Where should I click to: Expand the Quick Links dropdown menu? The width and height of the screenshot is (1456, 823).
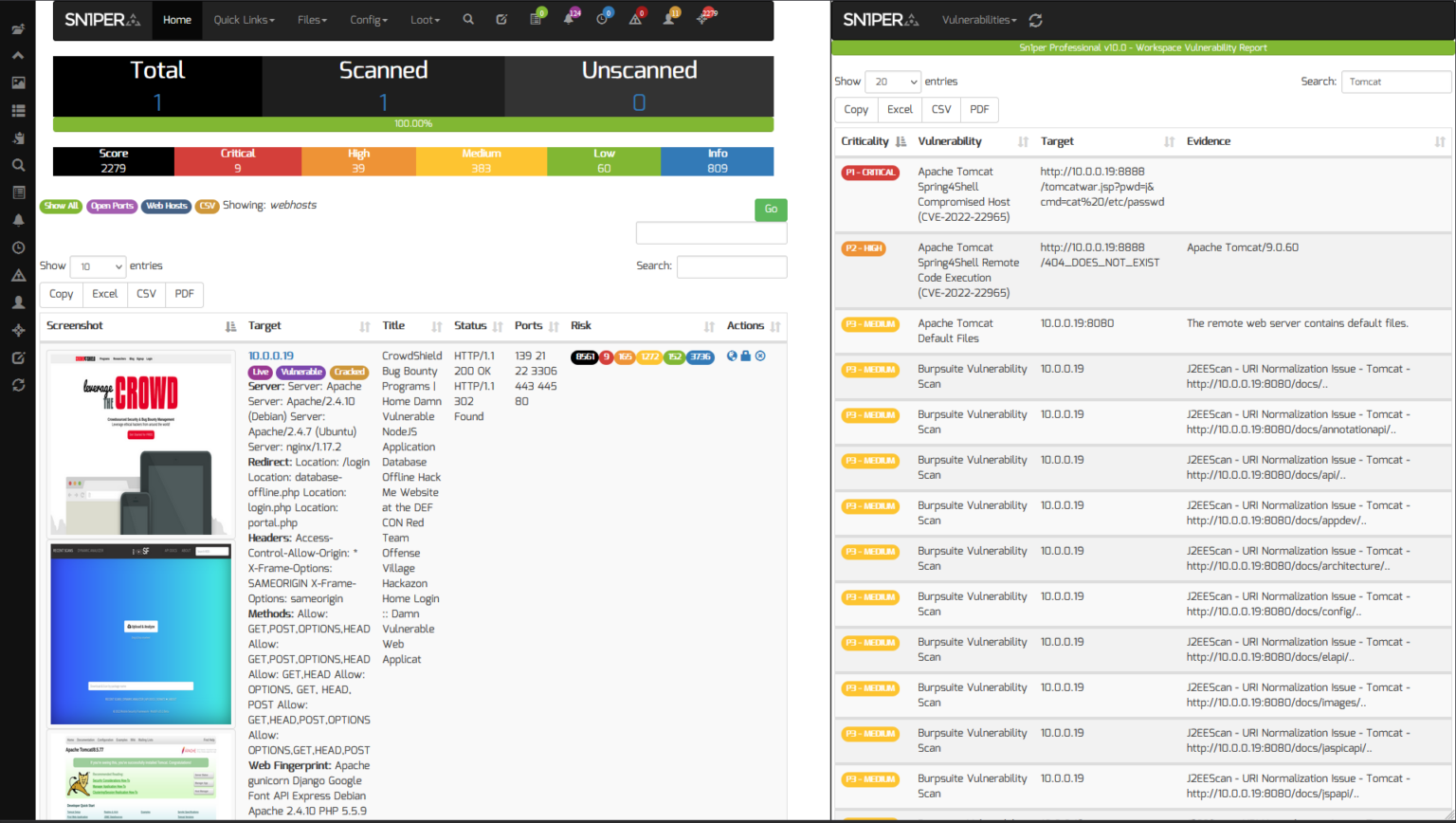(244, 20)
